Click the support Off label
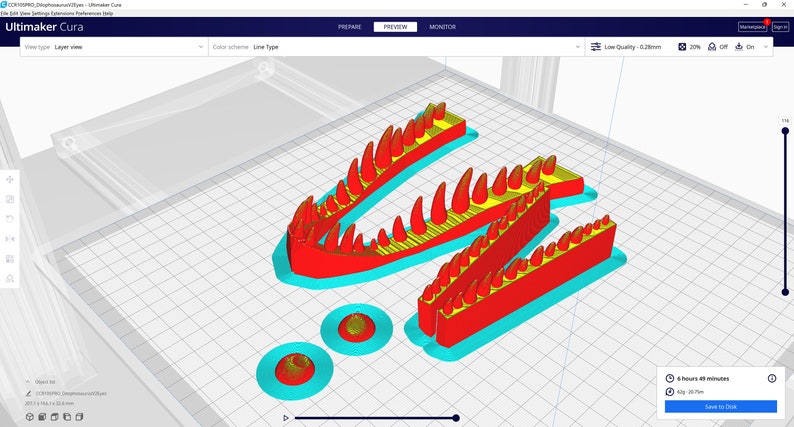The image size is (794, 427). tap(723, 47)
